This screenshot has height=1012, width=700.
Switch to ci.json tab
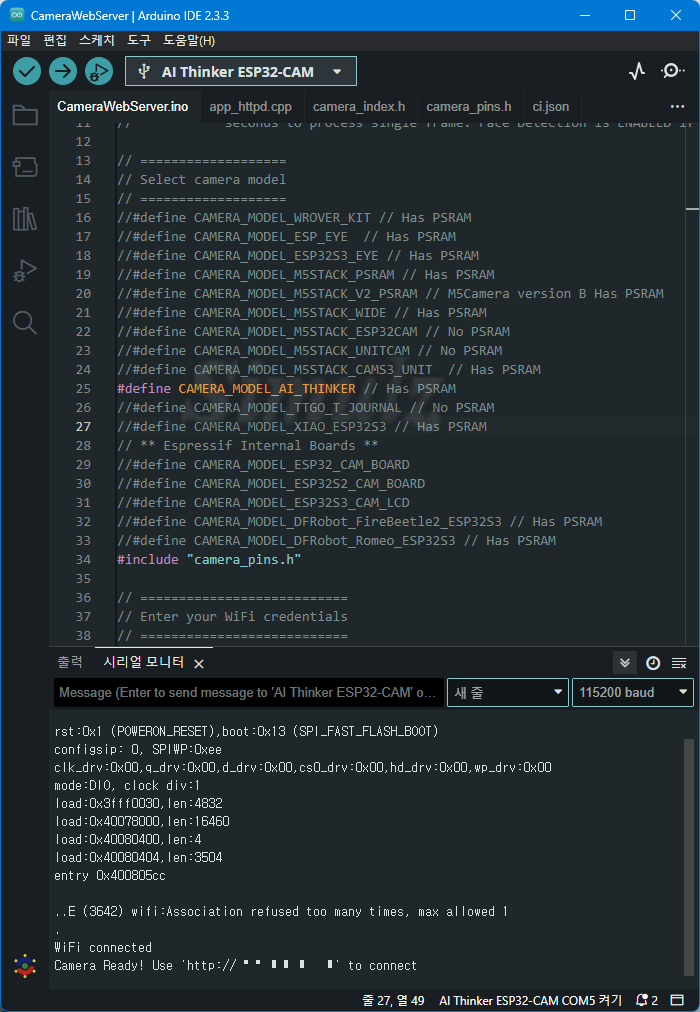550,106
